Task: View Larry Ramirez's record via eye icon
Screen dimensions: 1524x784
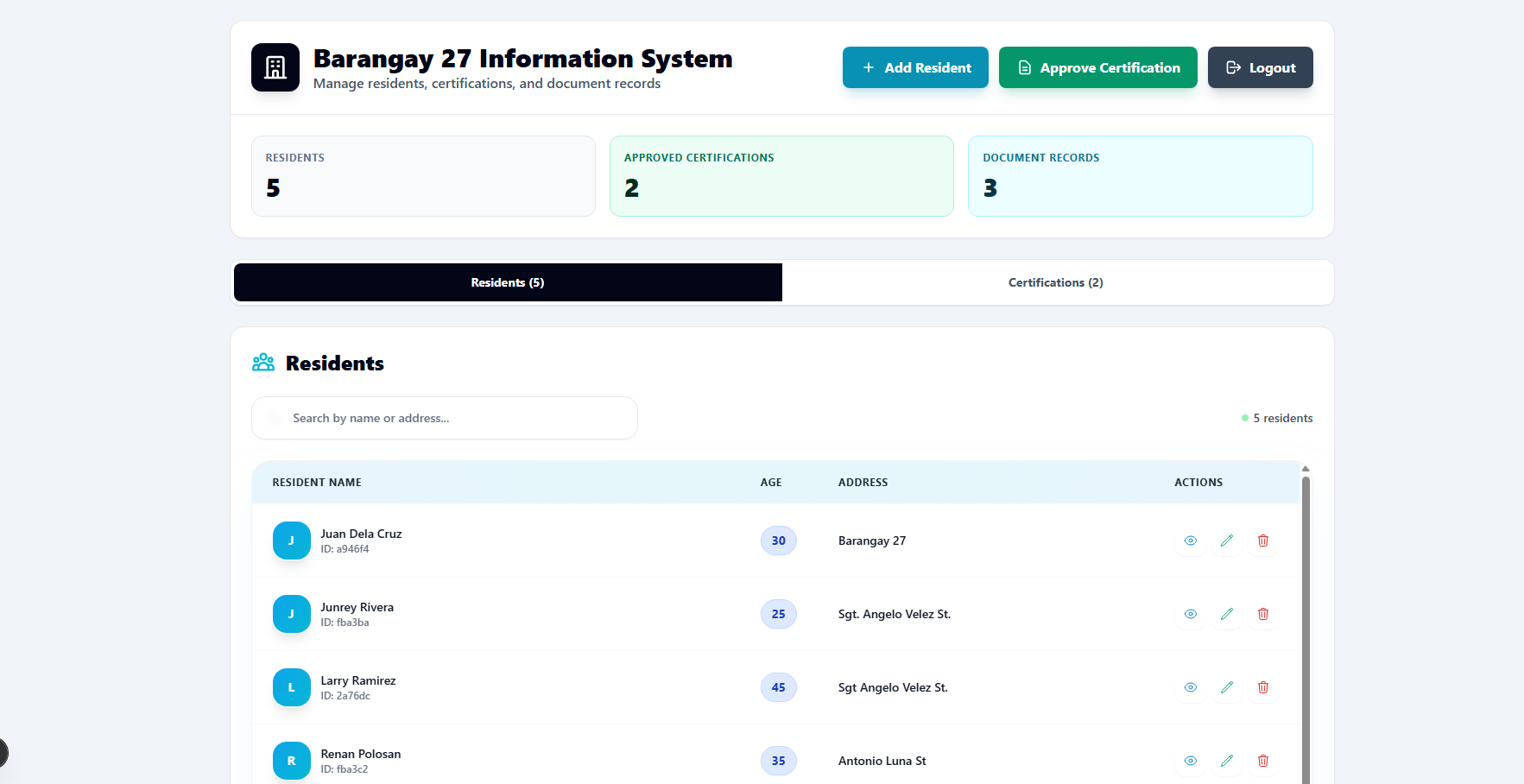Action: click(1191, 687)
